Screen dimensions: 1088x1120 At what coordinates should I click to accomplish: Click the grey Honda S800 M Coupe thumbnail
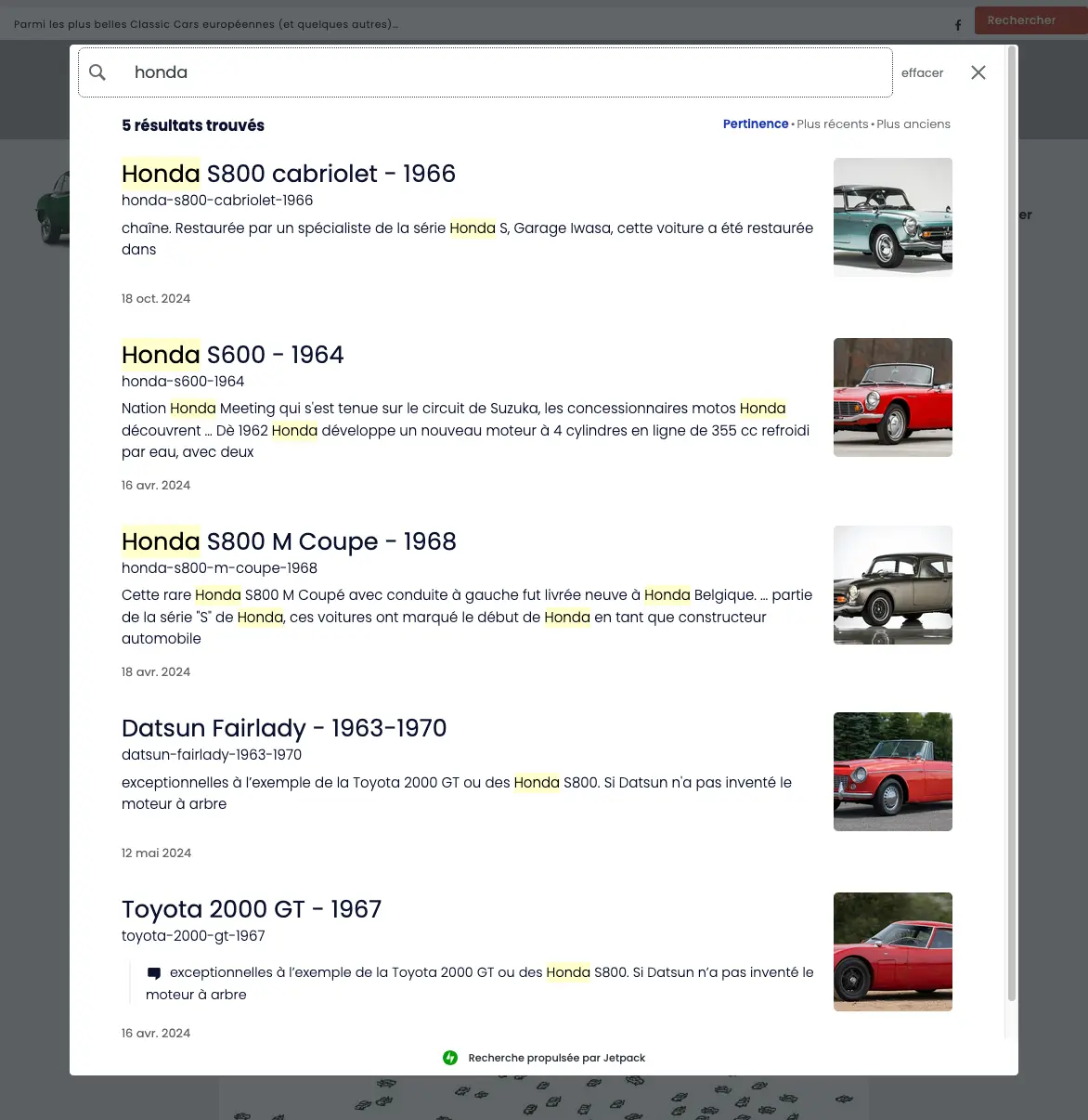pyautogui.click(x=893, y=585)
